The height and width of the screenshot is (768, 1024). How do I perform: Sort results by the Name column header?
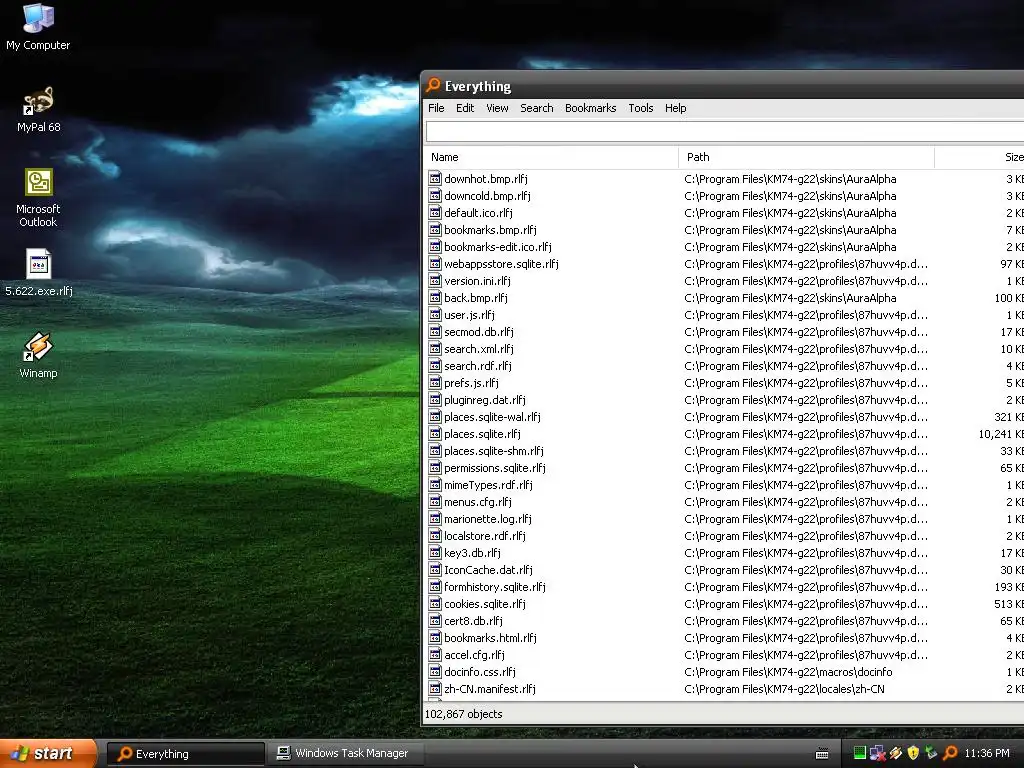click(x=552, y=157)
